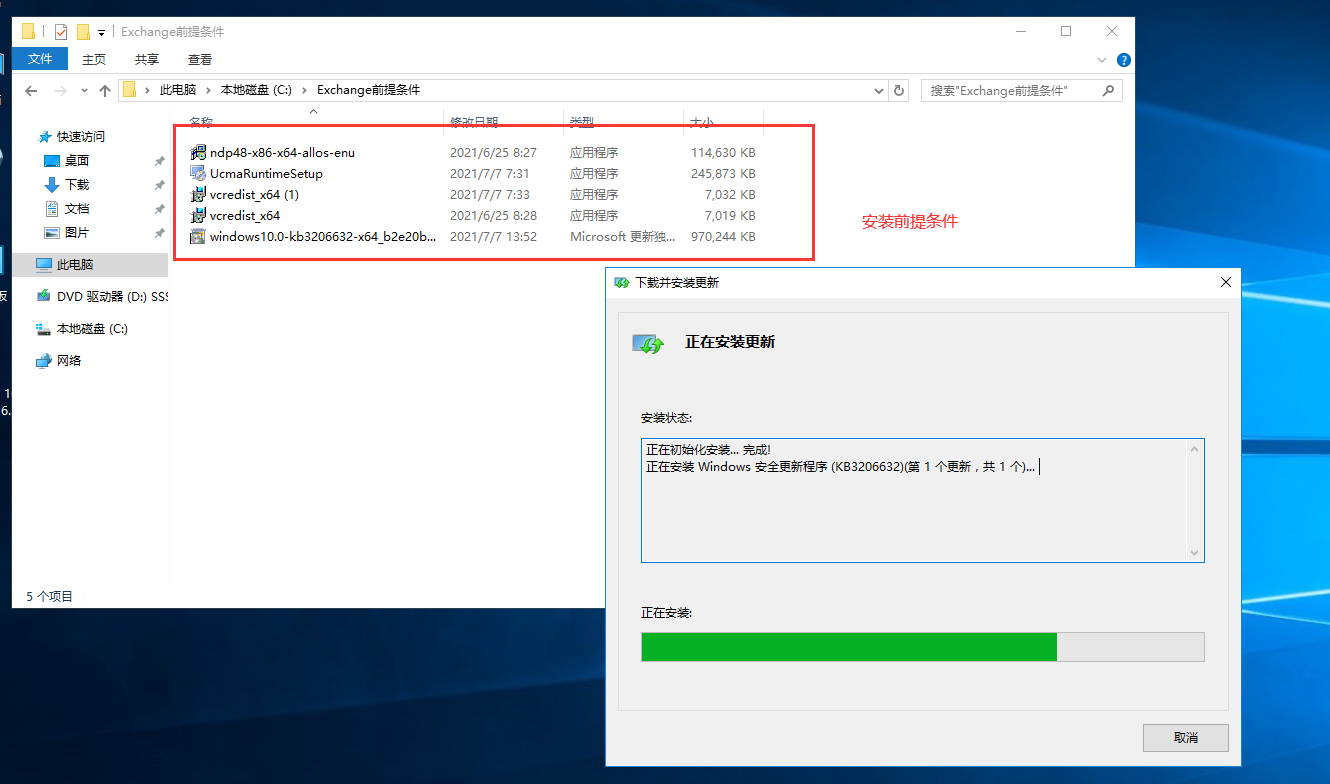Select 此电脑 in navigation pane
Viewport: 1330px width, 784px height.
(x=75, y=265)
